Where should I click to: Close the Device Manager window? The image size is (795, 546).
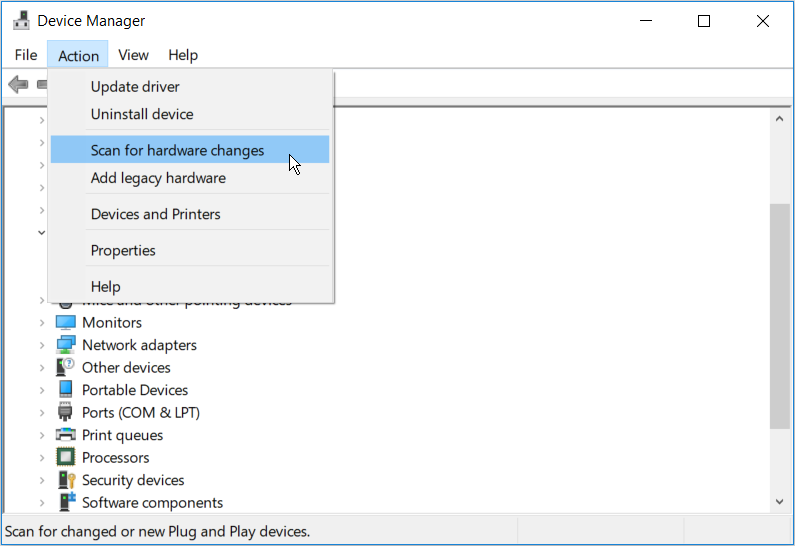[763, 21]
